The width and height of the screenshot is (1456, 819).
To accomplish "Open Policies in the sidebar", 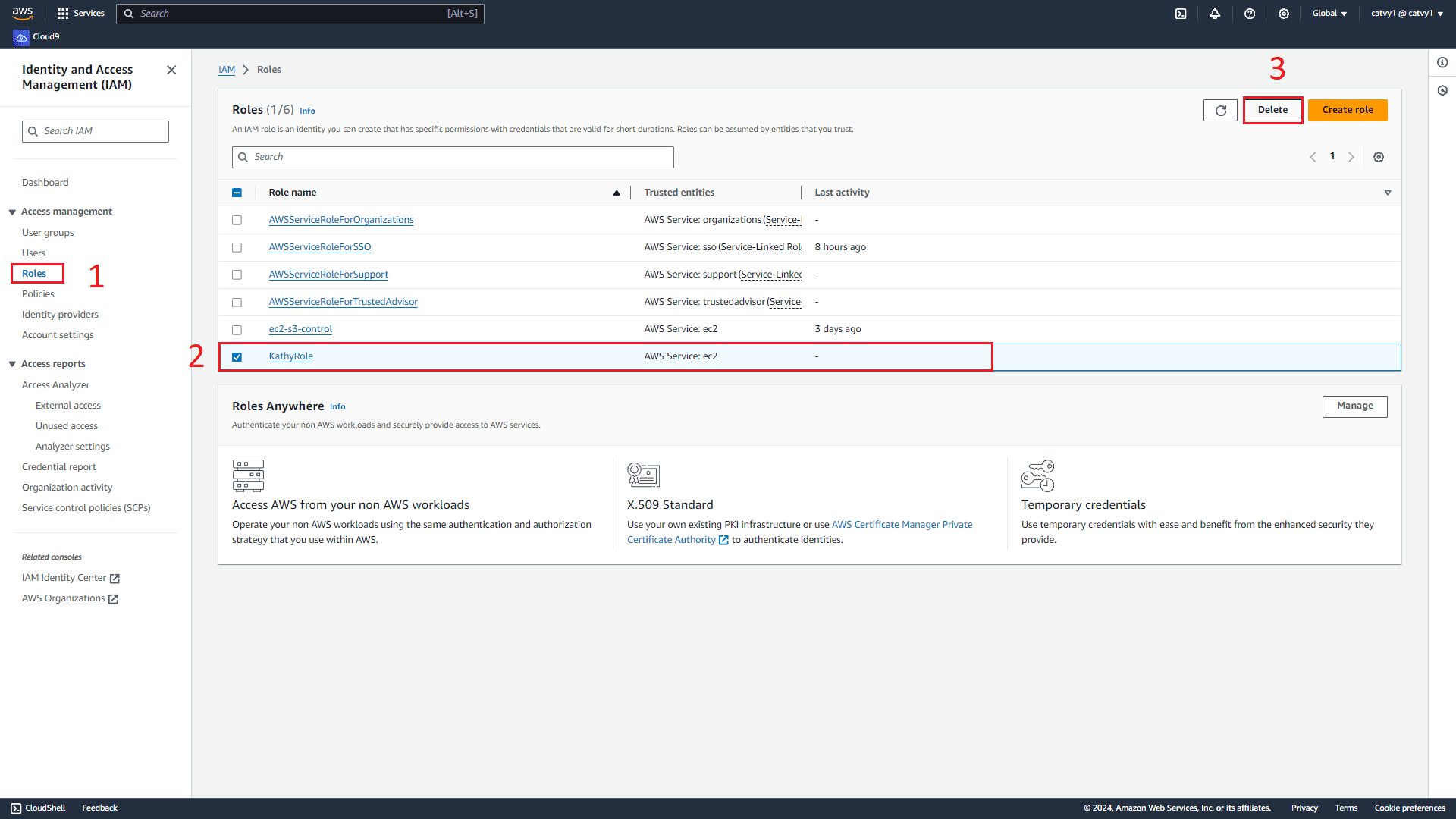I will 38,294.
